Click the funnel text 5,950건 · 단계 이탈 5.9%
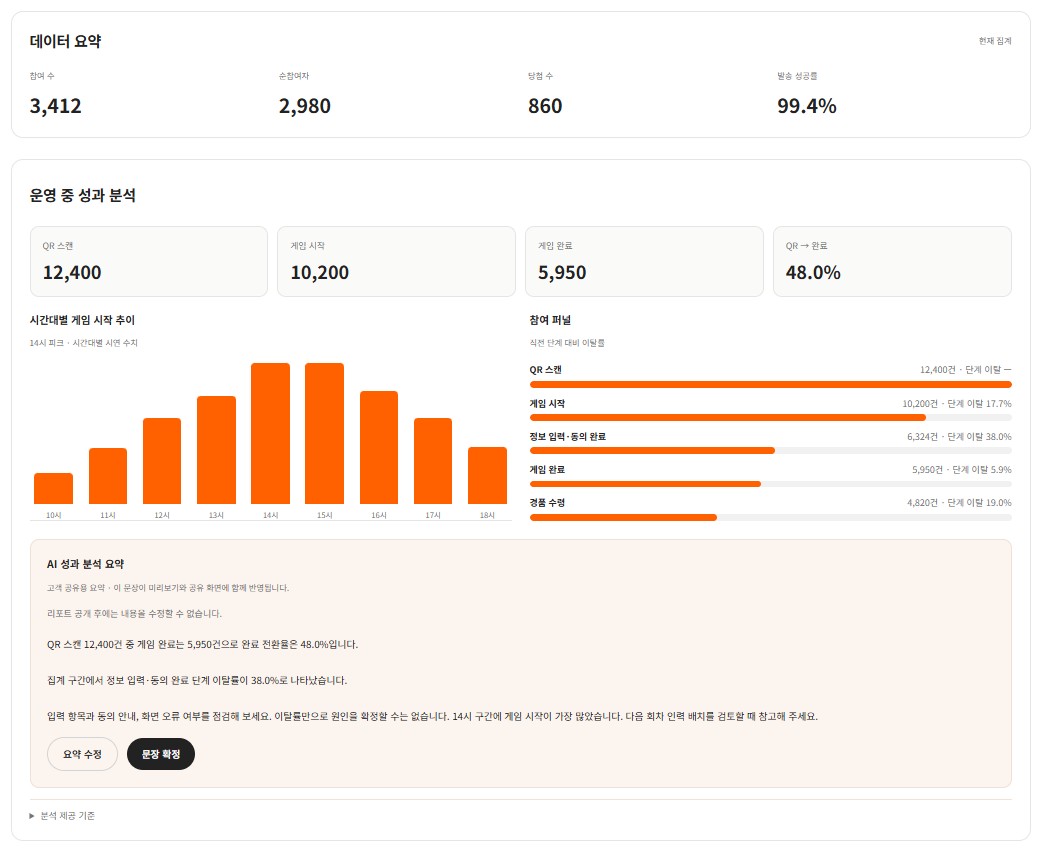 pyautogui.click(x=962, y=470)
